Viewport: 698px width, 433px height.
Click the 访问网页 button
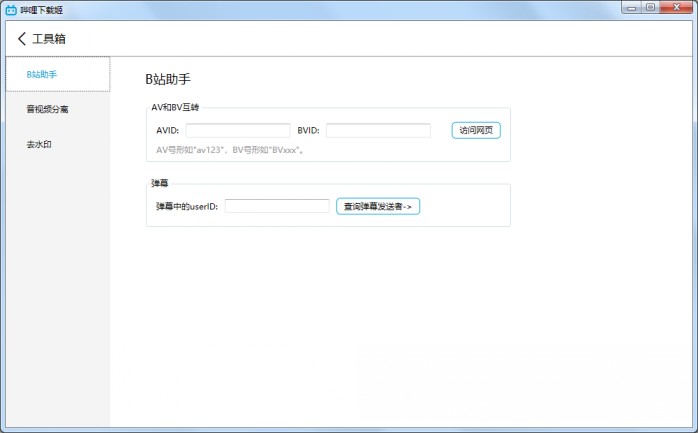(476, 130)
